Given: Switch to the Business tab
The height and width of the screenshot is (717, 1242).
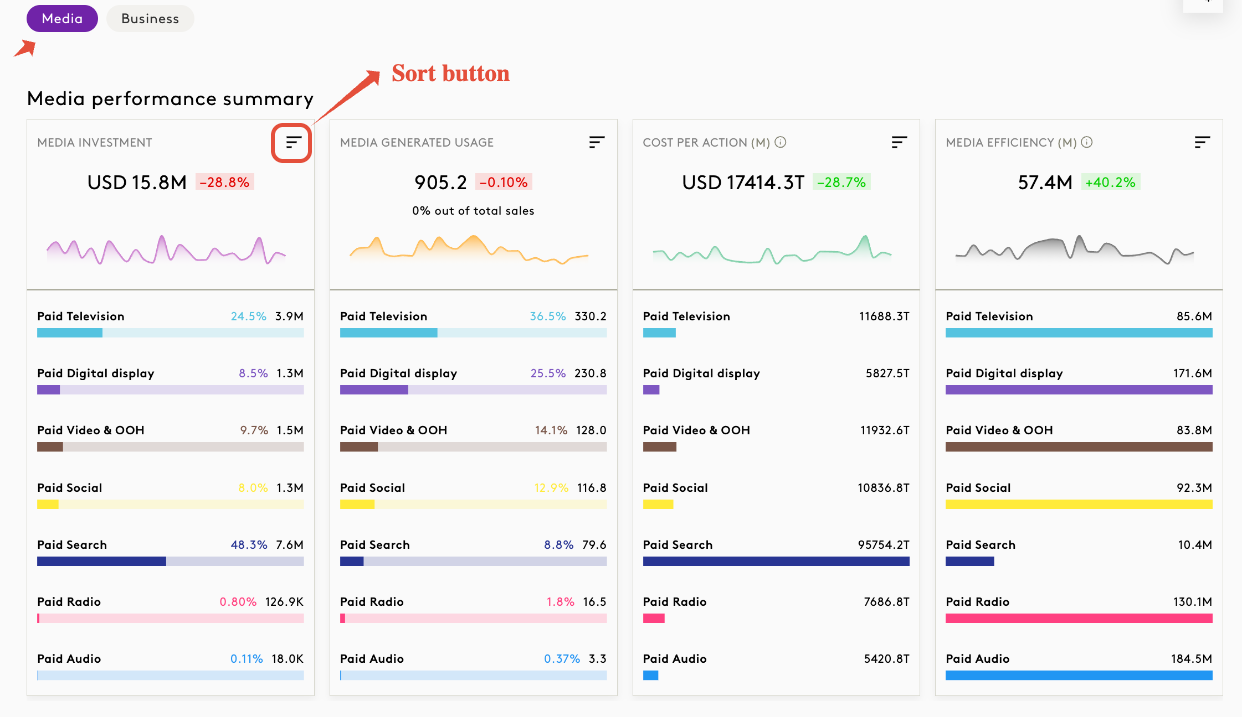Looking at the screenshot, I should pos(150,19).
